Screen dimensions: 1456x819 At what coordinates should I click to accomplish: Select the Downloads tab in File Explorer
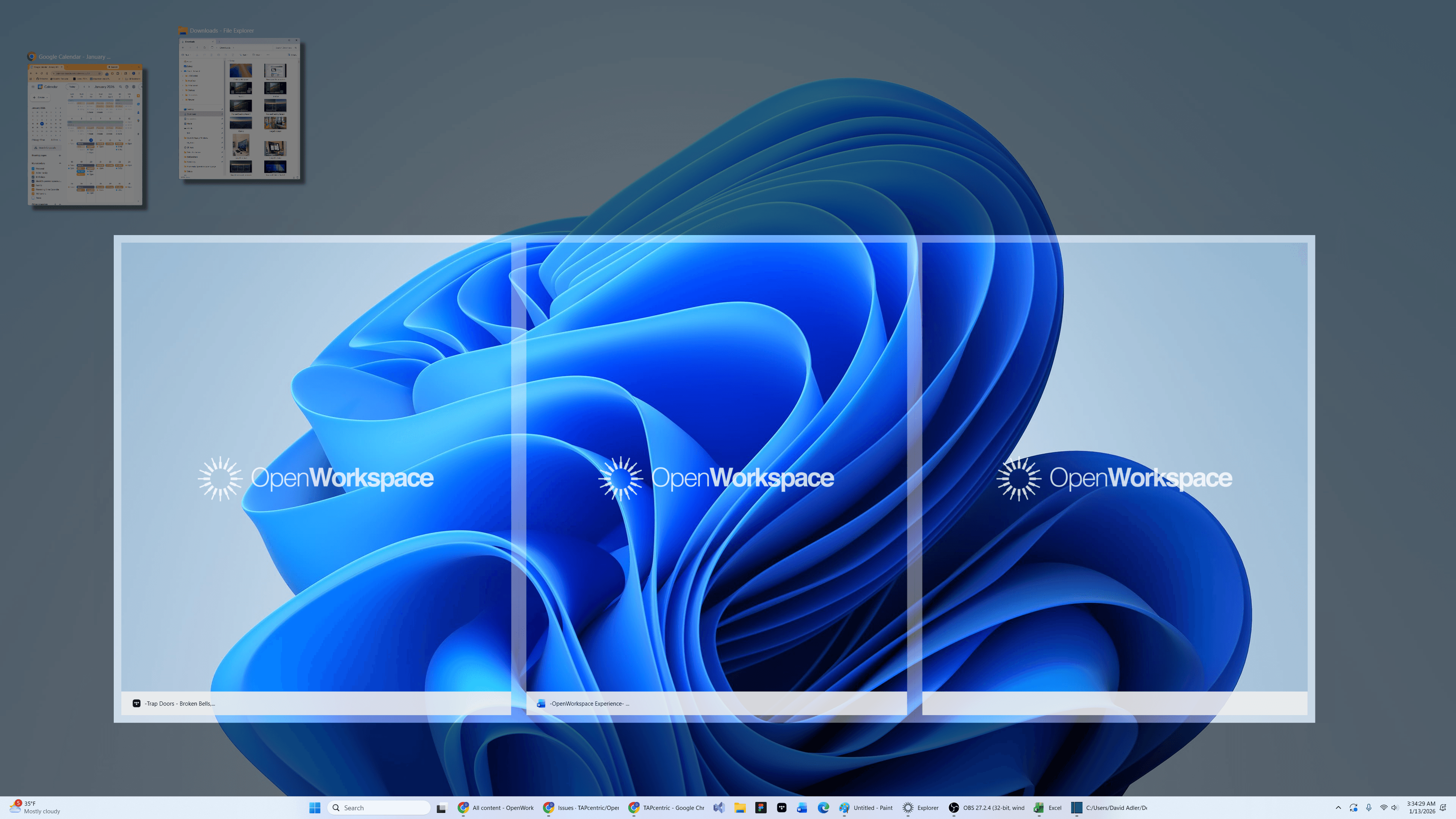pos(190,42)
